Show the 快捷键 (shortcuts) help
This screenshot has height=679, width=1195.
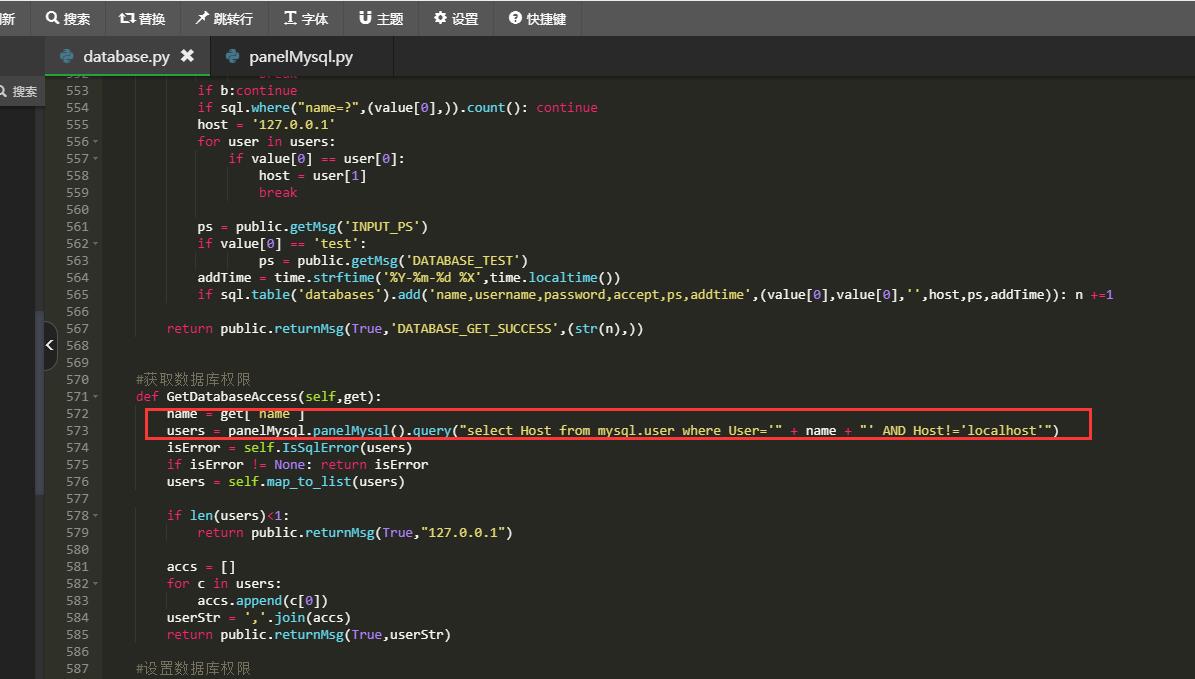coord(537,18)
